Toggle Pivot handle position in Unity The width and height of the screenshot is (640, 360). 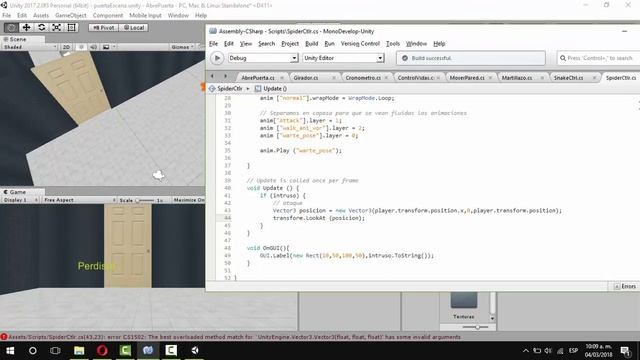(x=104, y=28)
